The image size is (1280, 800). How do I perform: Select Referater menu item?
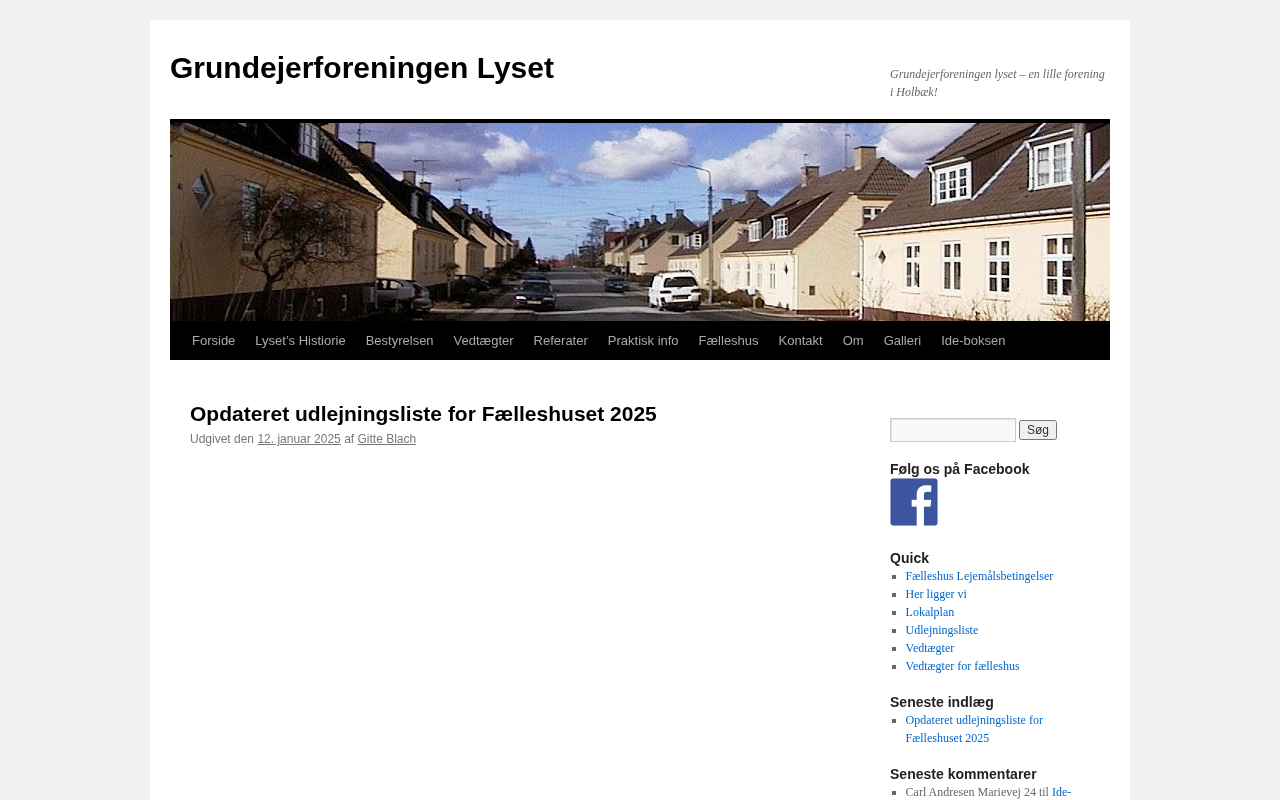[560, 341]
